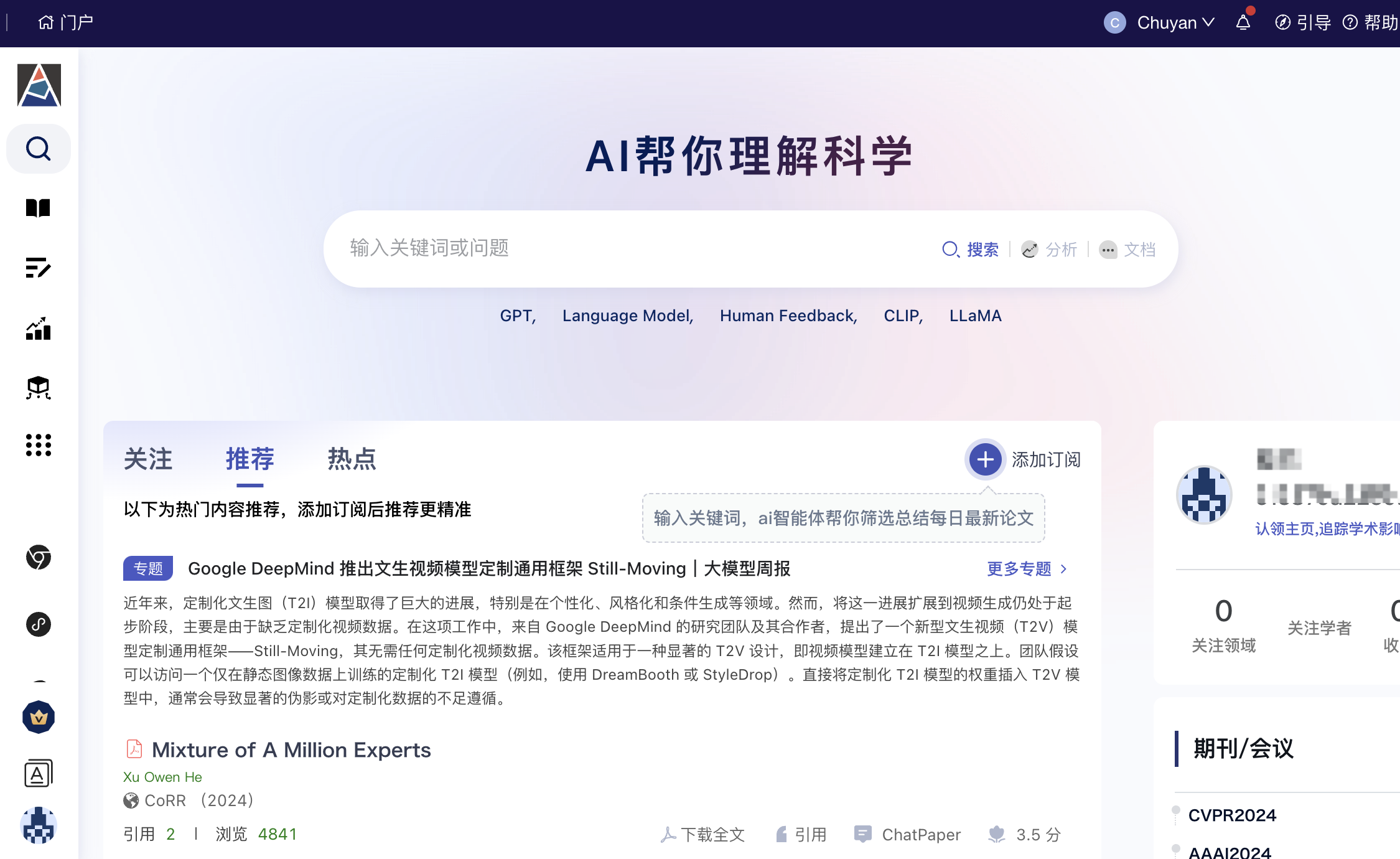Click the magnifier search icon in sidebar

coord(38,149)
